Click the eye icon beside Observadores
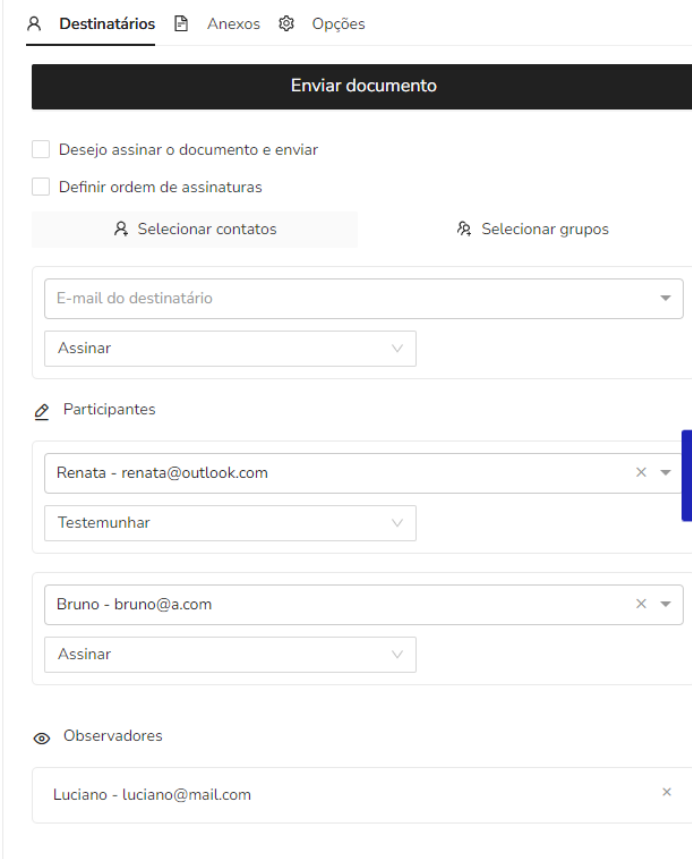The height and width of the screenshot is (859, 692). point(42,738)
